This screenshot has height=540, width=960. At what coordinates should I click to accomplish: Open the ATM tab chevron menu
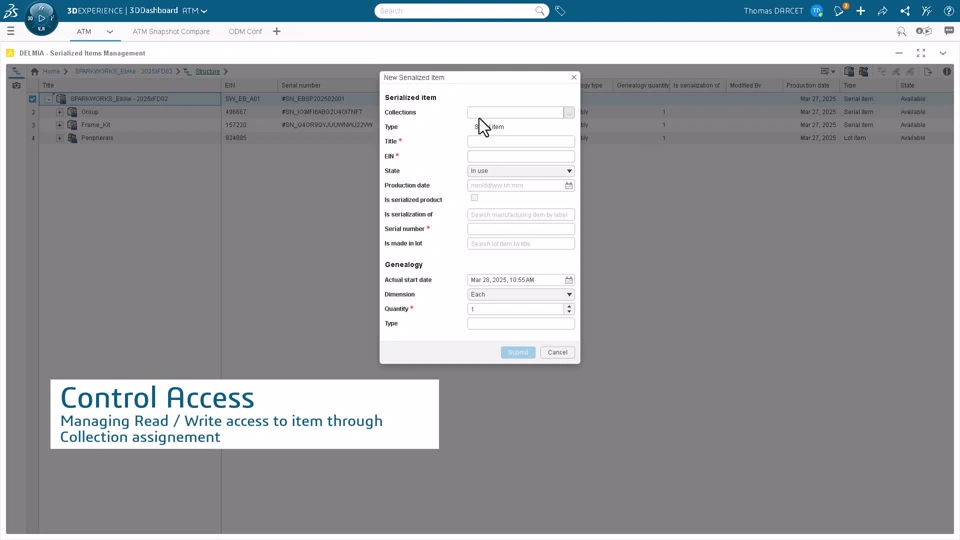pyautogui.click(x=110, y=31)
